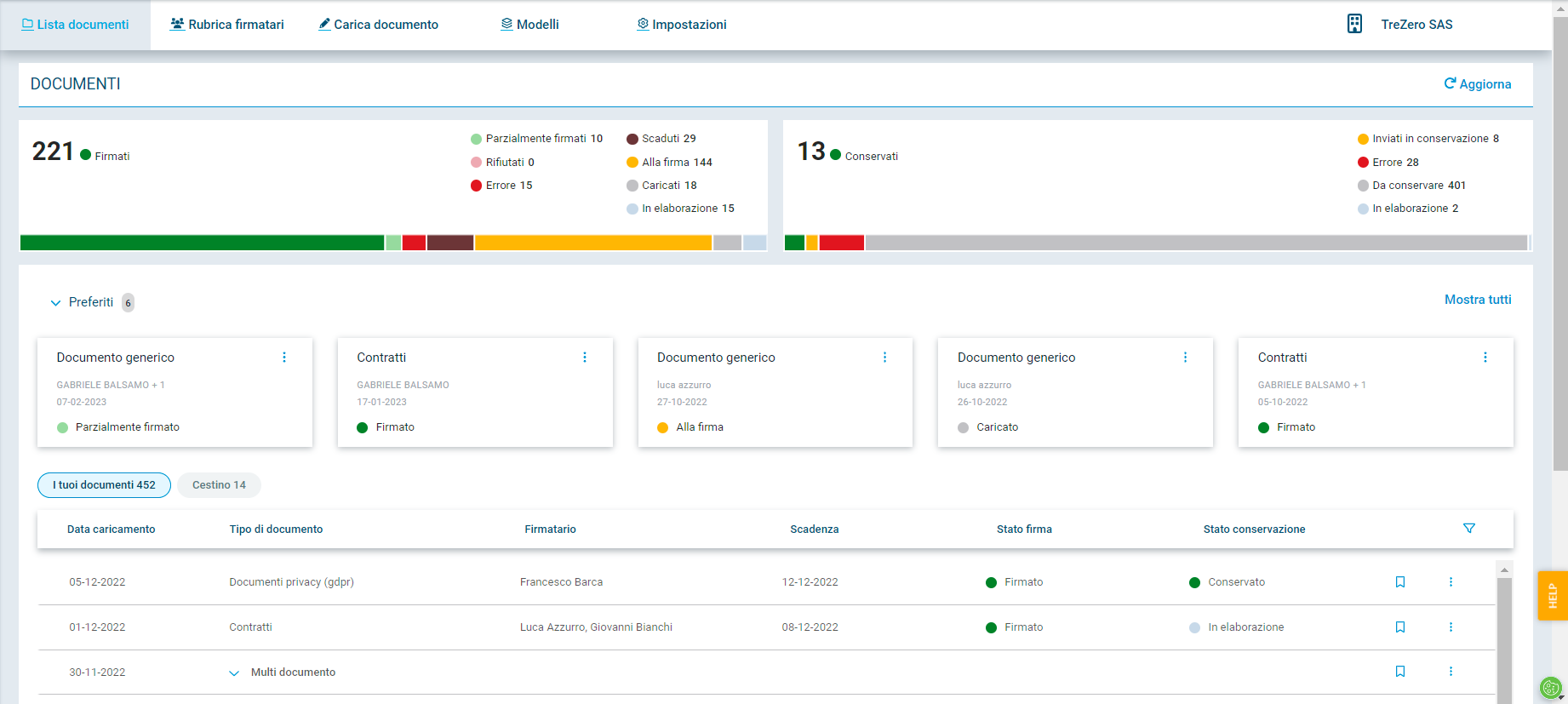The width and height of the screenshot is (1568, 704).
Task: Click the green cookie settings icon
Action: pos(1551,688)
